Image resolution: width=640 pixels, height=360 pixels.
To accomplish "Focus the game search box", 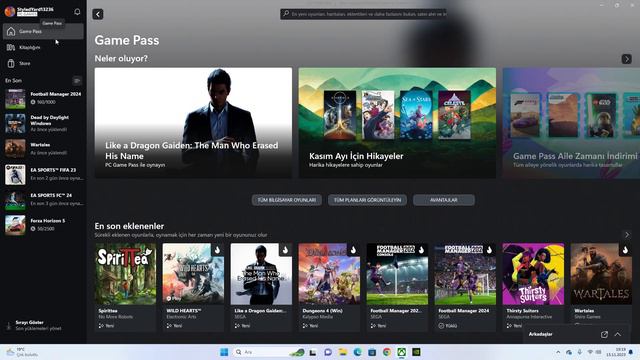I will click(x=363, y=14).
